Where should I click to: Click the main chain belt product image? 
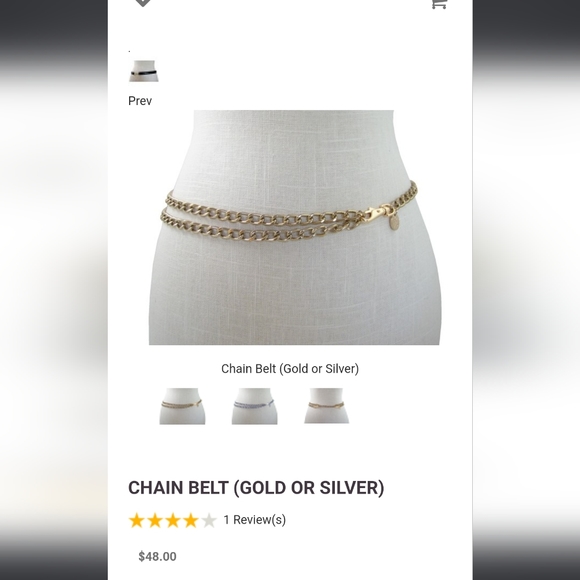point(295,227)
